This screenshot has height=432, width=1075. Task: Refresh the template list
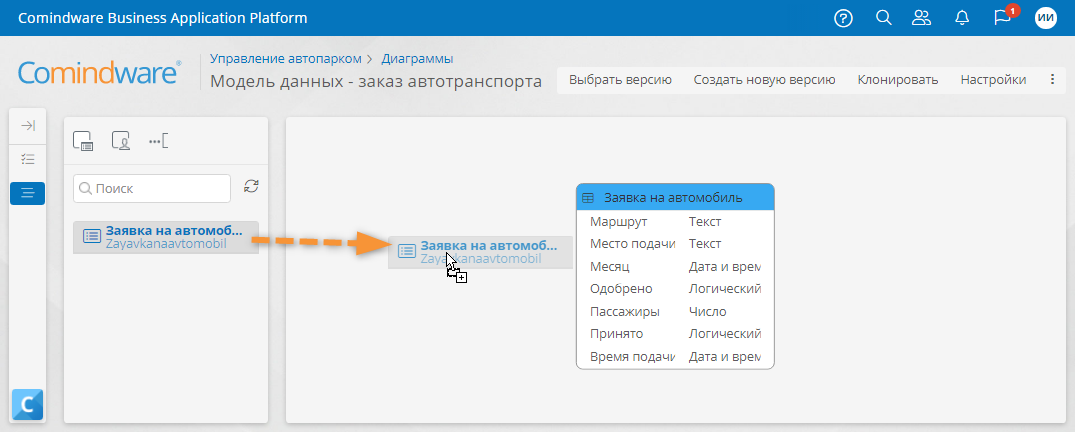click(252, 186)
